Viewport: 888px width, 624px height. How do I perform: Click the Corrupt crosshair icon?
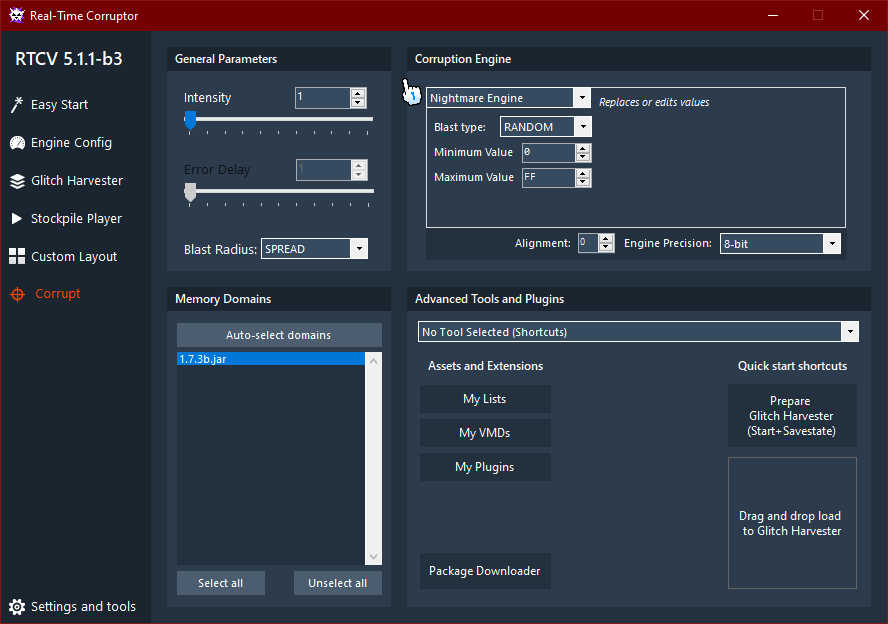click(x=18, y=294)
